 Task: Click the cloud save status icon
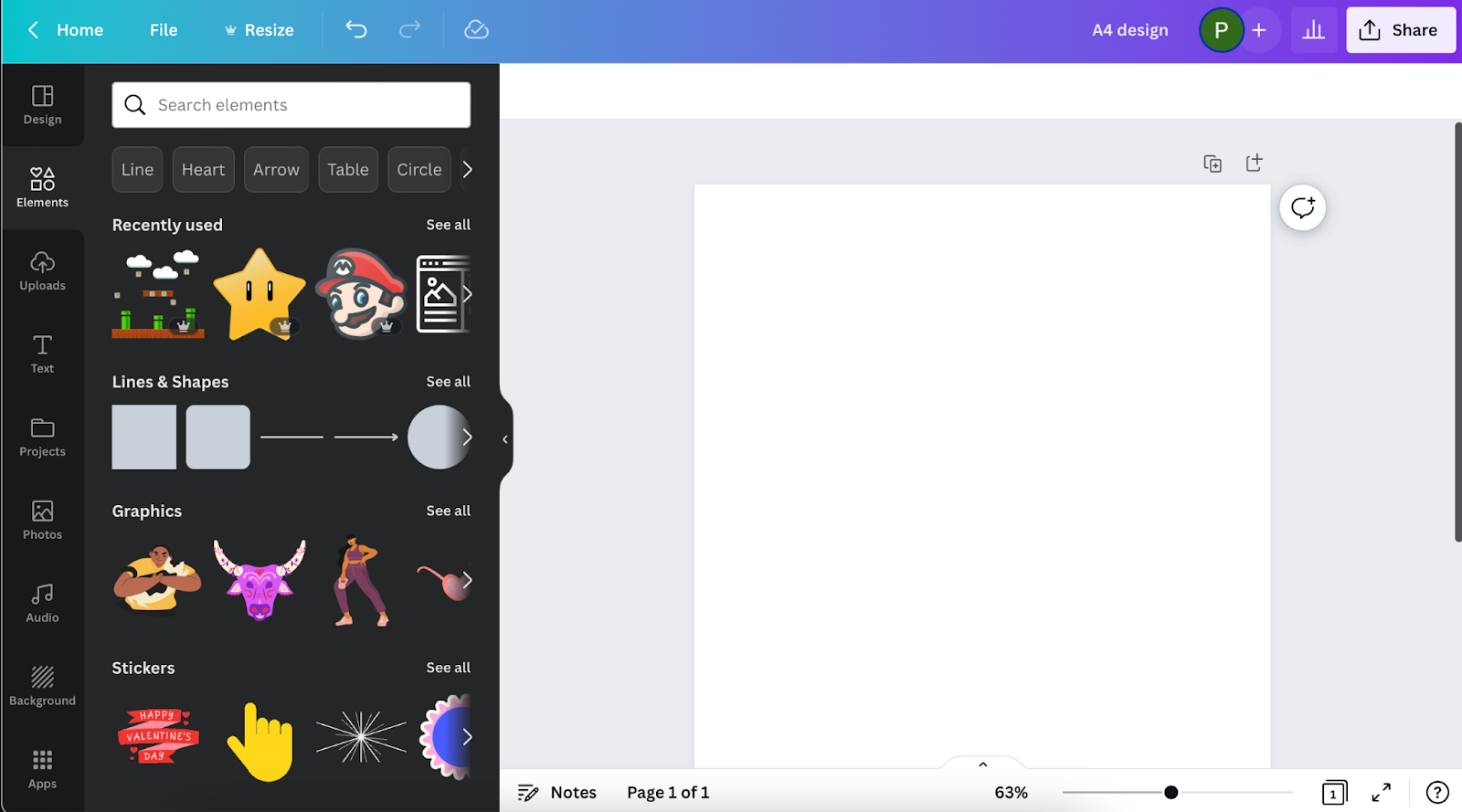click(x=476, y=30)
